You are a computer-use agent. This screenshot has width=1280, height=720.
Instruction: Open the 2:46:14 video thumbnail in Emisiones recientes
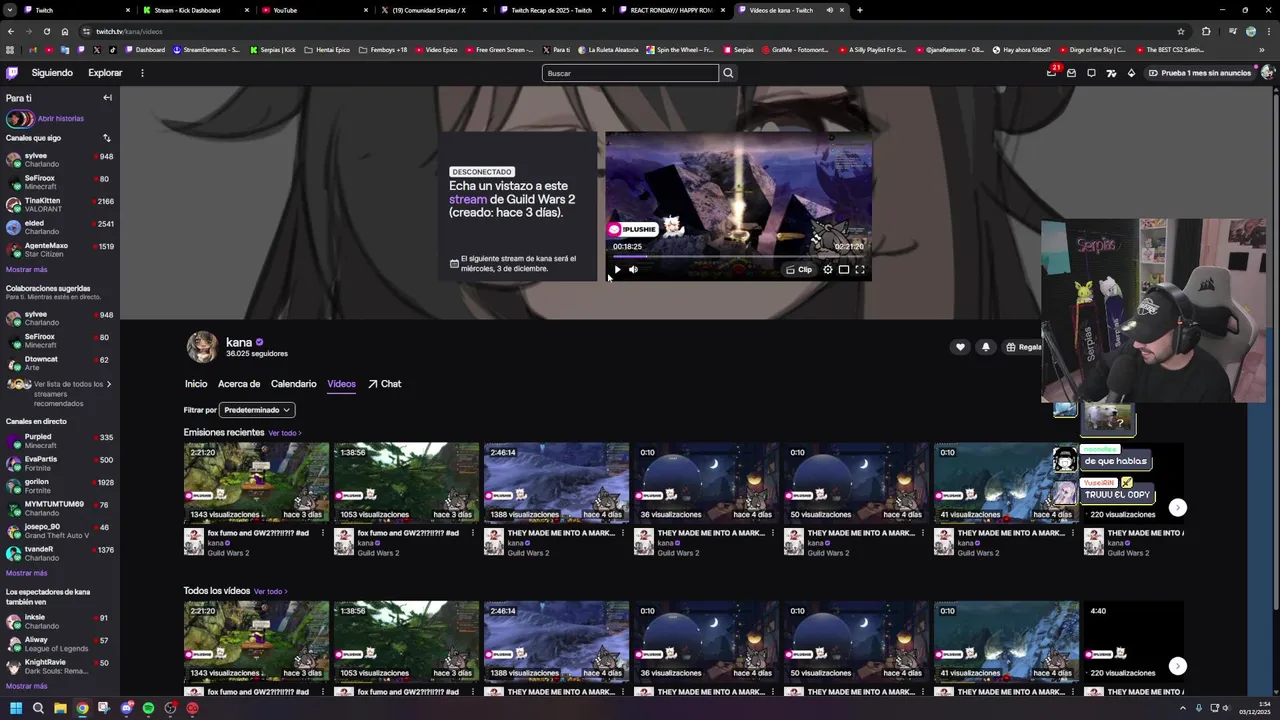[556, 483]
